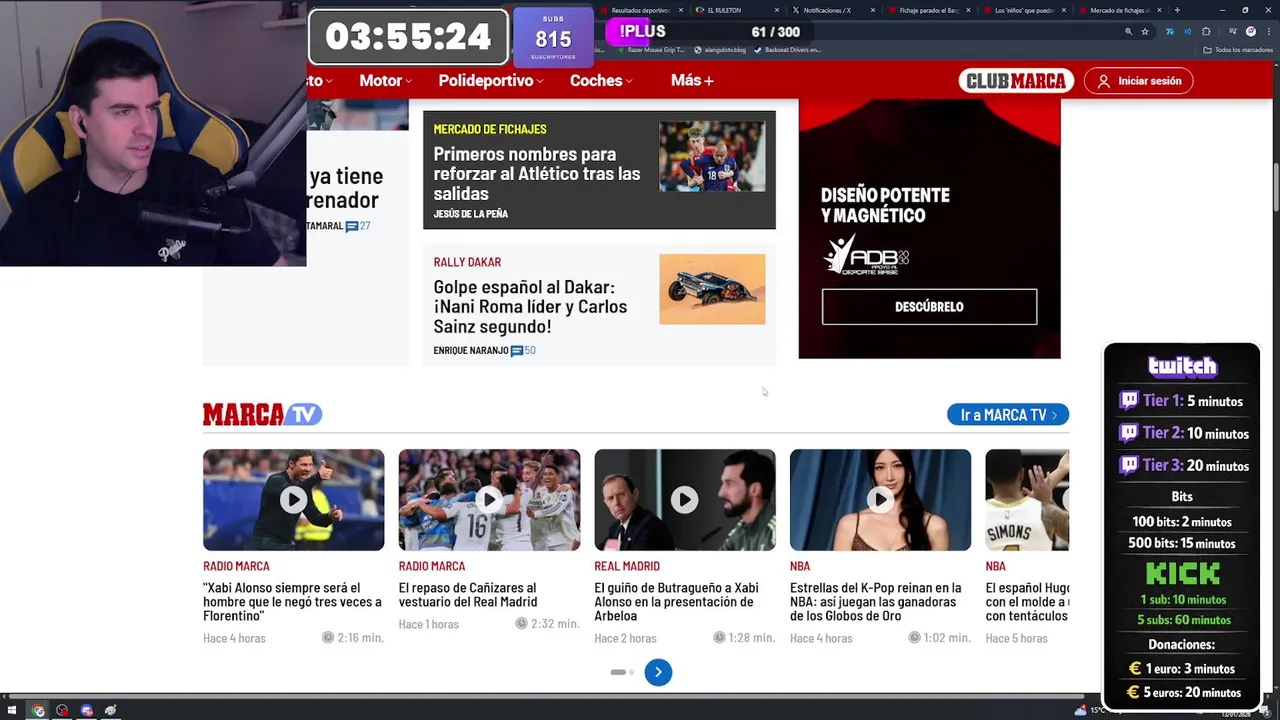This screenshot has height=720, width=1280.
Task: Click the CLUB MARCA button
Action: [1016, 81]
